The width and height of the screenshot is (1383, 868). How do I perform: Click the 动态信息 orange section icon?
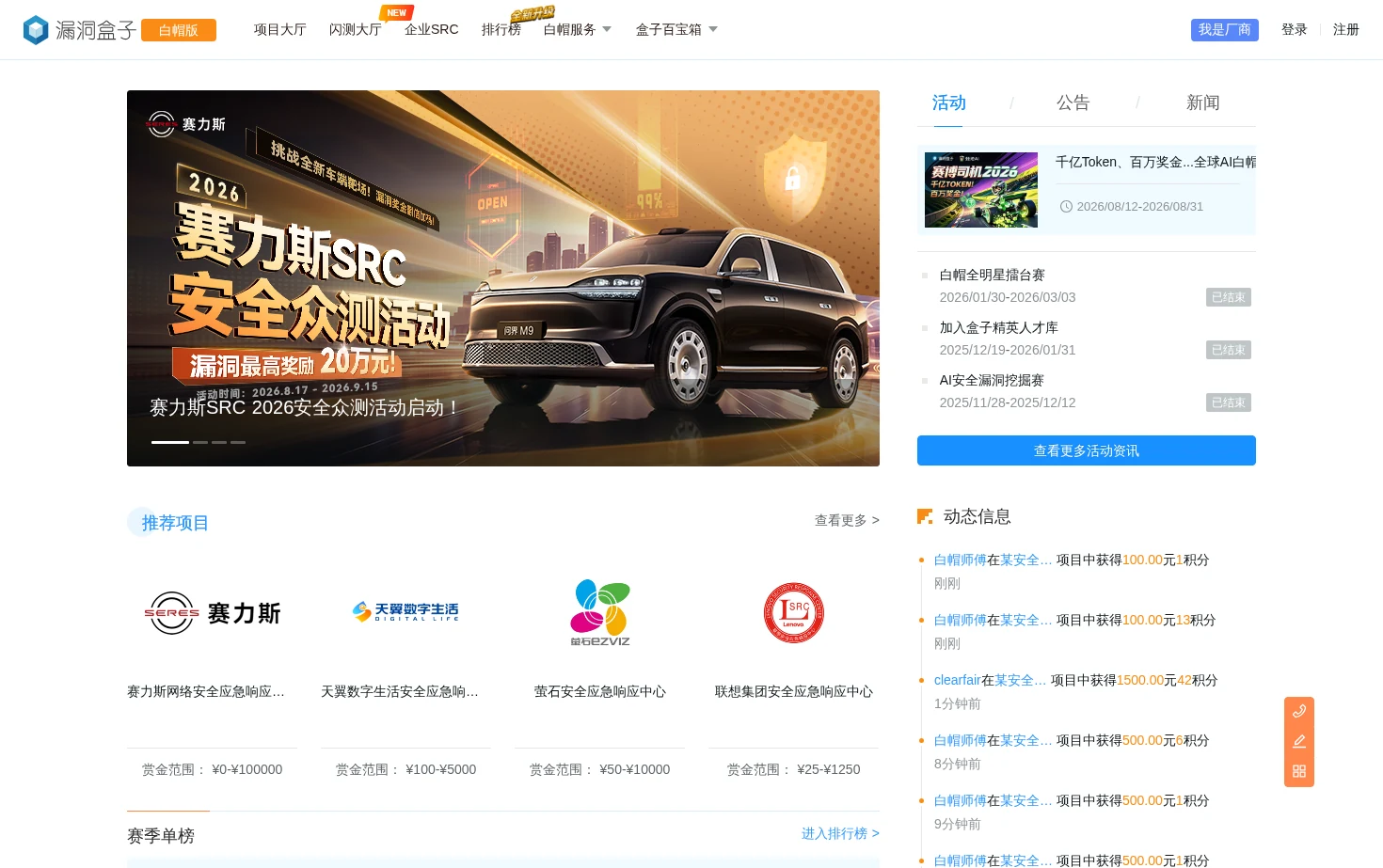point(925,516)
